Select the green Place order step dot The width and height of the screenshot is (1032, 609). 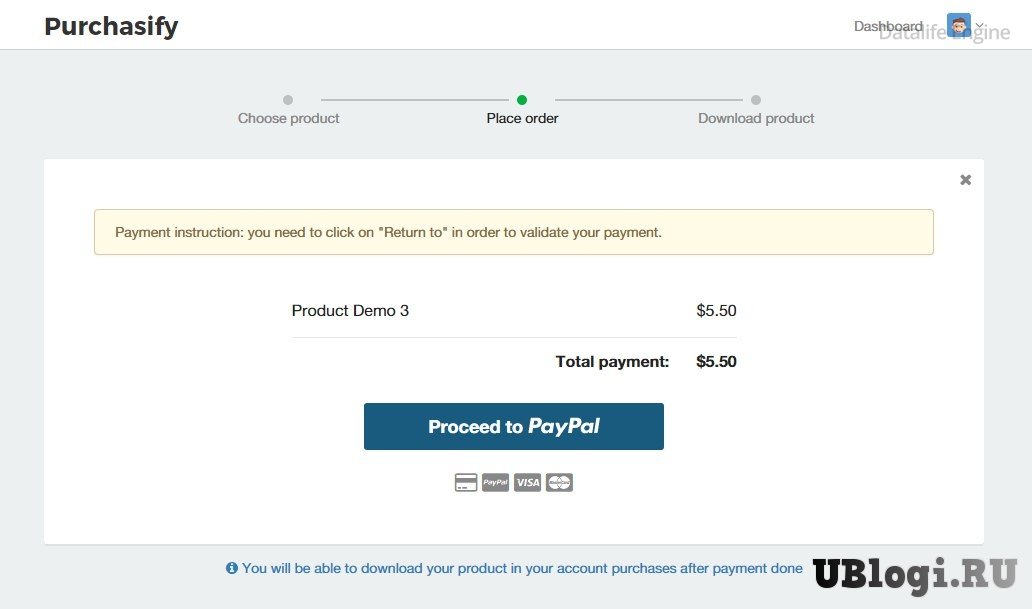[x=522, y=100]
